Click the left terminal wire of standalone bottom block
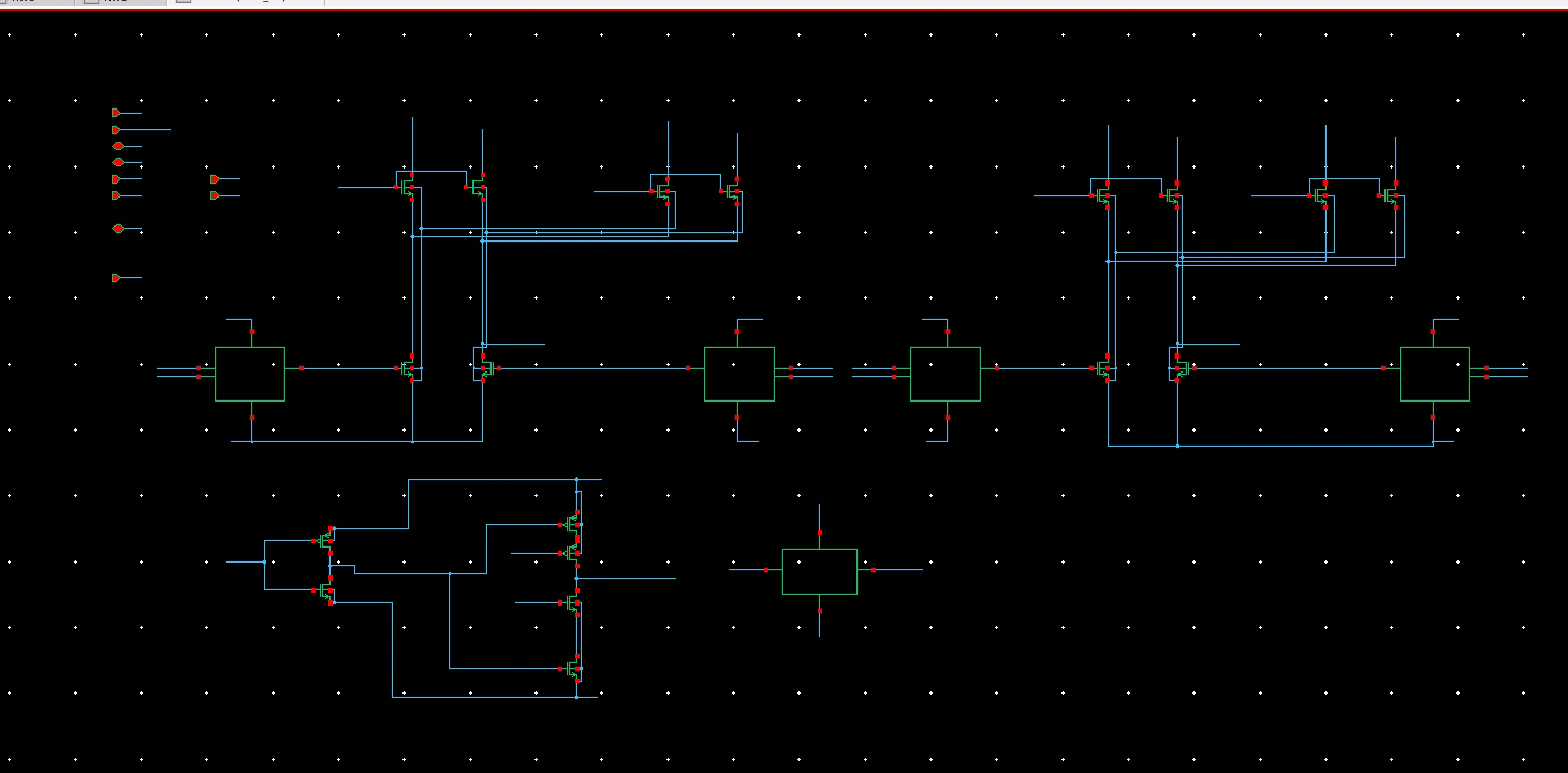The height and width of the screenshot is (773, 1568). [746, 570]
